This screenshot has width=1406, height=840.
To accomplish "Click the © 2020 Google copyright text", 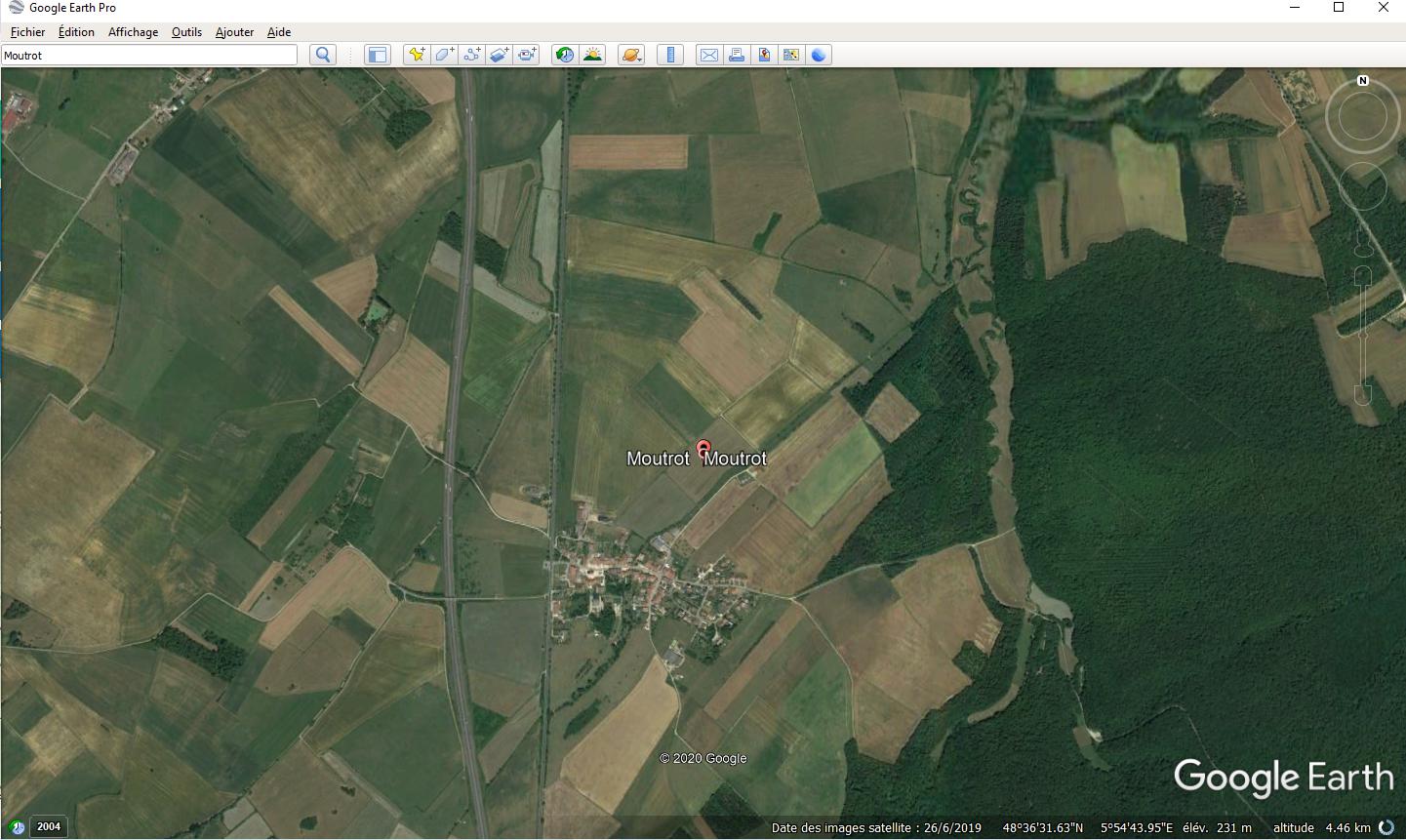I will pos(703,758).
